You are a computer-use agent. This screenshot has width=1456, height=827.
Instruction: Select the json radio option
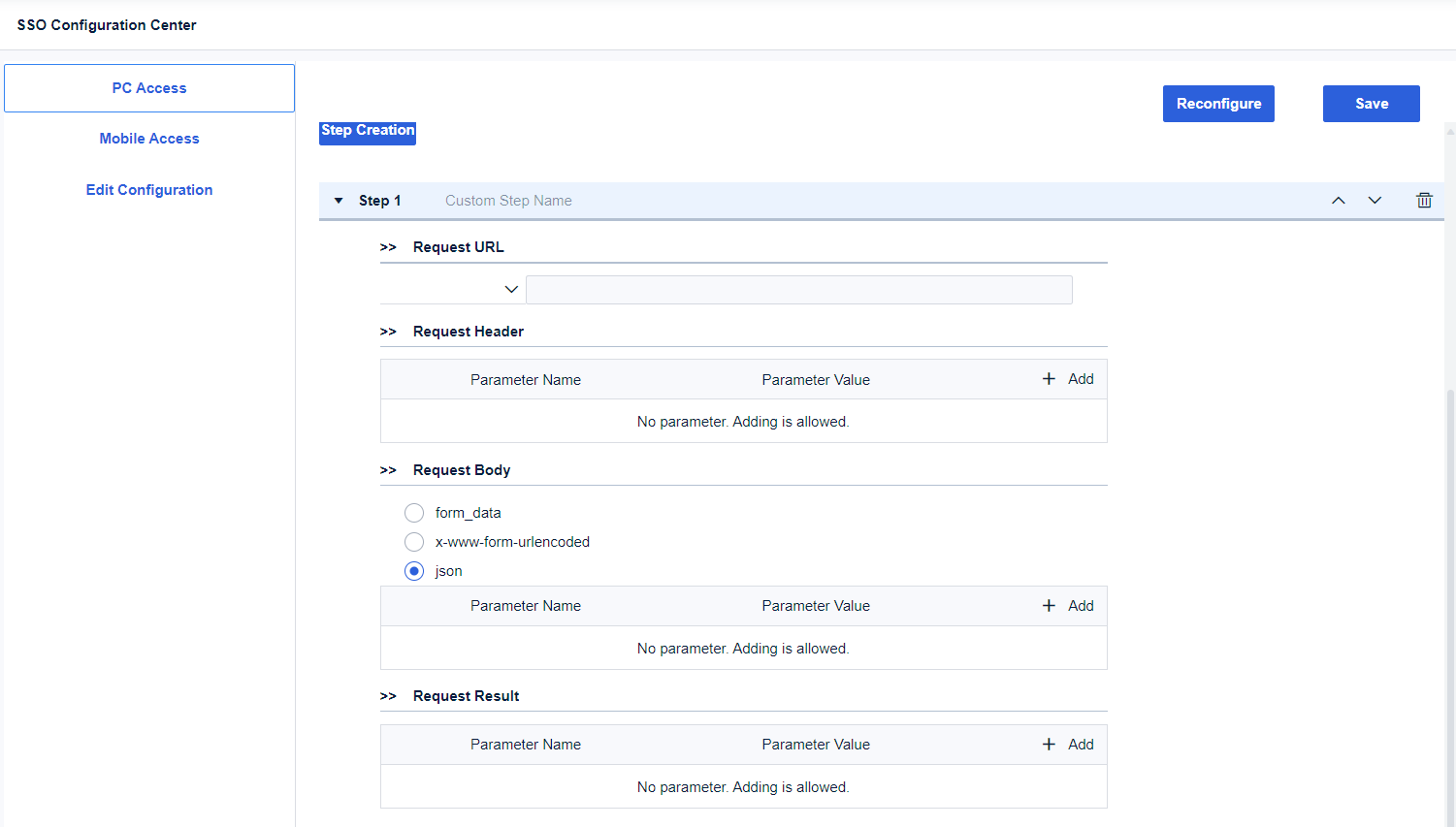(414, 571)
